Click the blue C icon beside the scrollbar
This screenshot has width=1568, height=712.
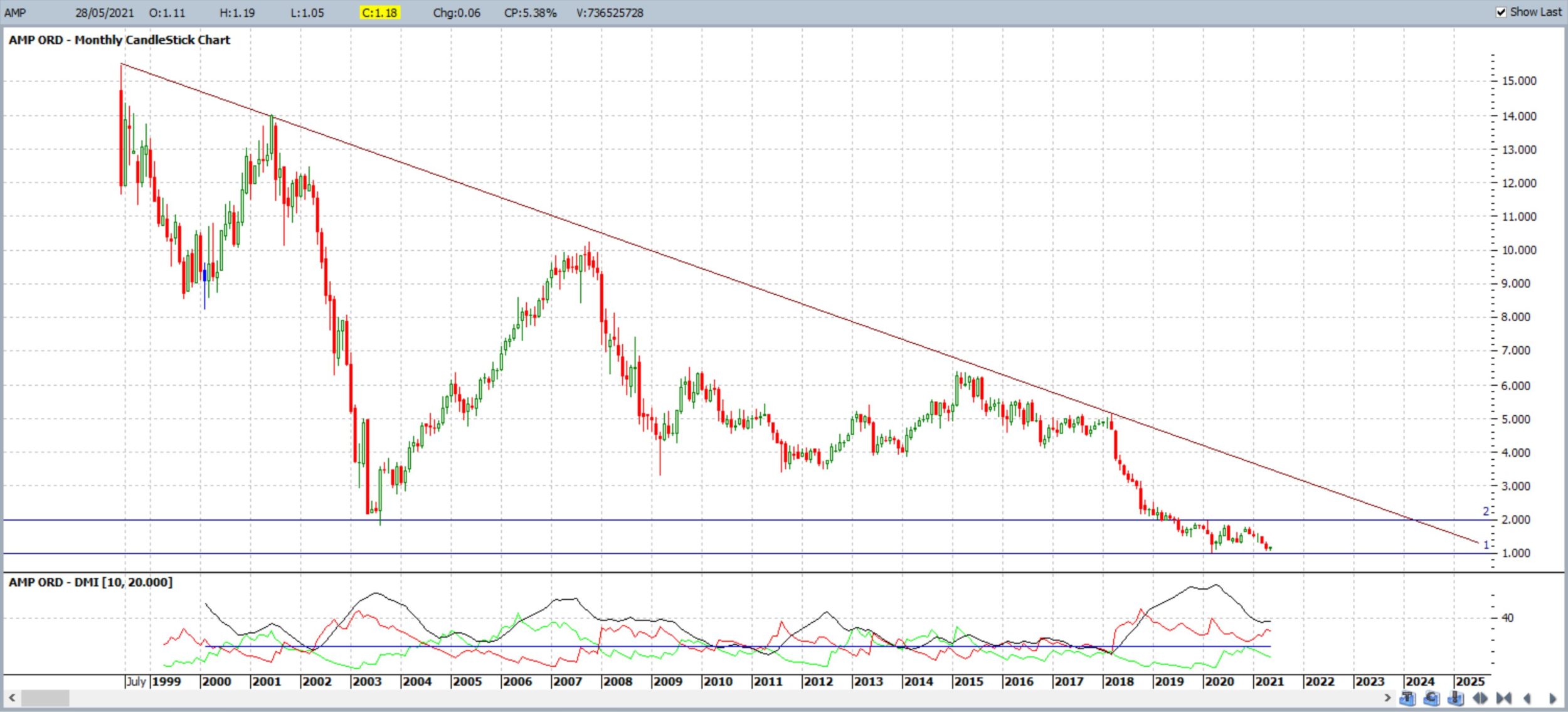pyautogui.click(x=1431, y=698)
